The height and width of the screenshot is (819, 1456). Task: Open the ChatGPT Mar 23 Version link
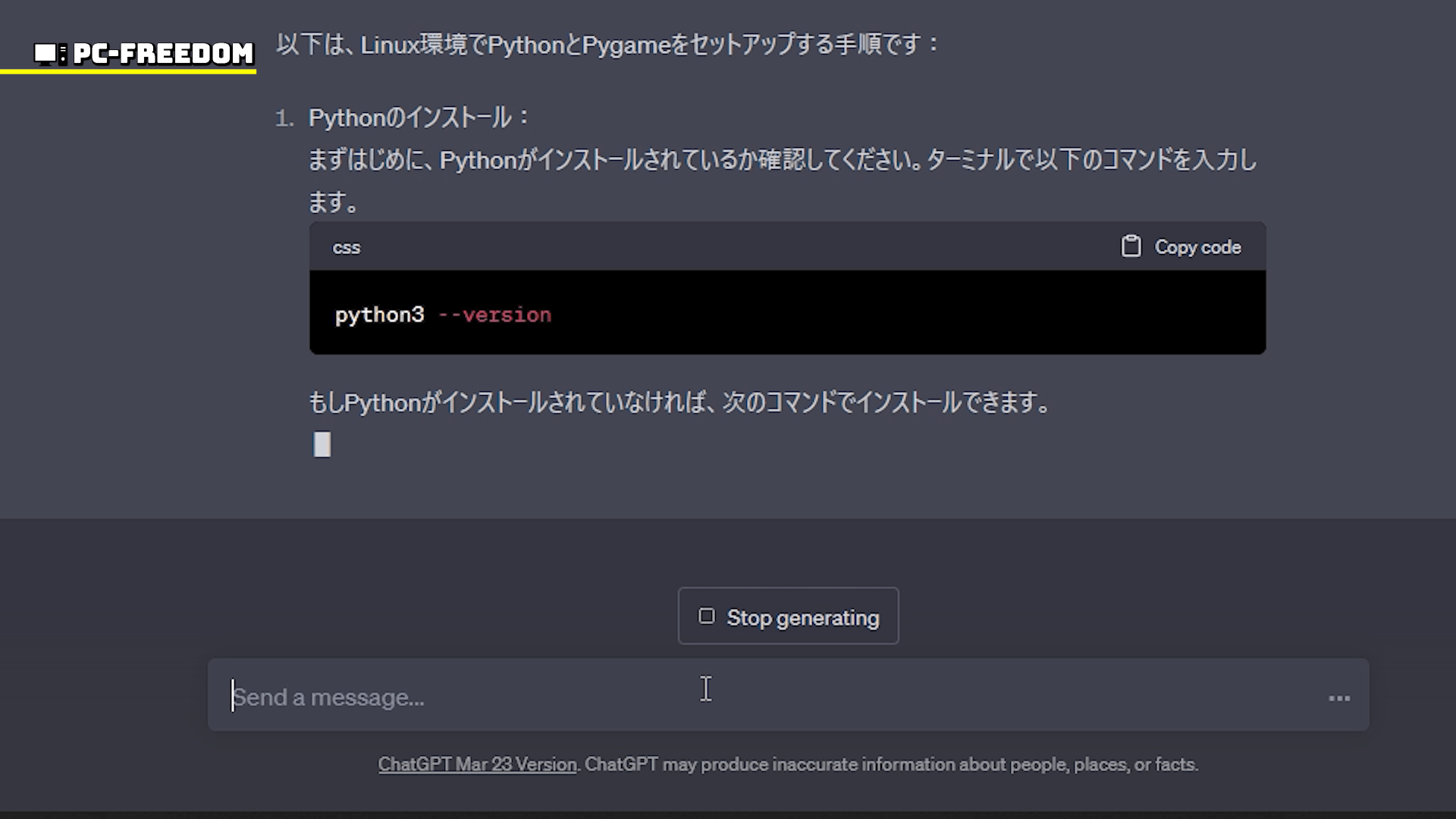[477, 764]
